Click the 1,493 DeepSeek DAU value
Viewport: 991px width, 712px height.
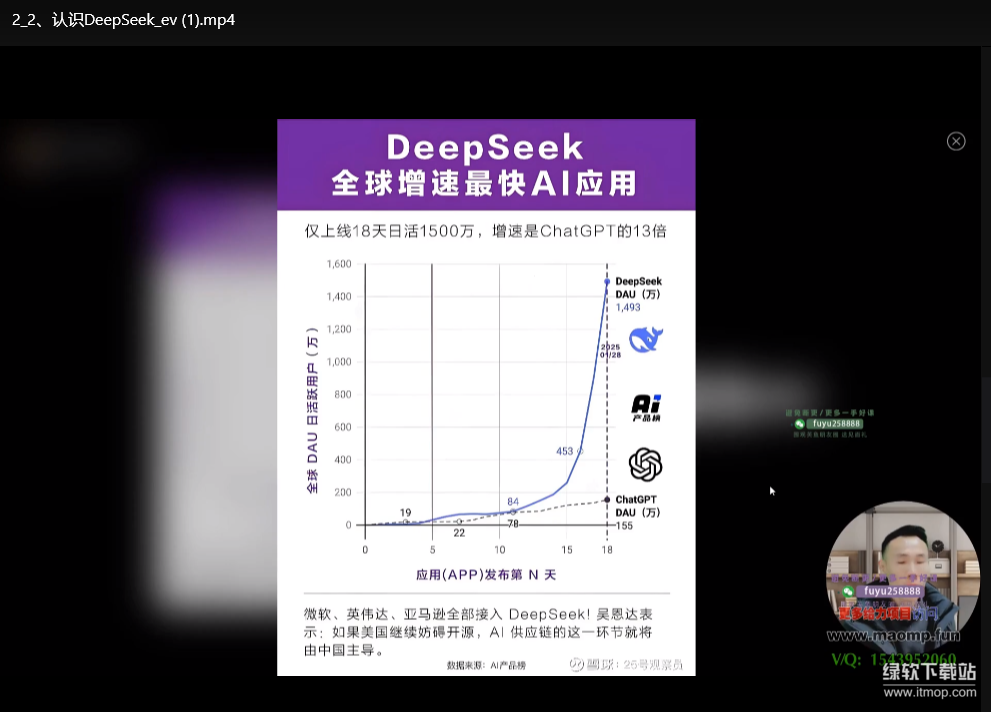[x=628, y=308]
